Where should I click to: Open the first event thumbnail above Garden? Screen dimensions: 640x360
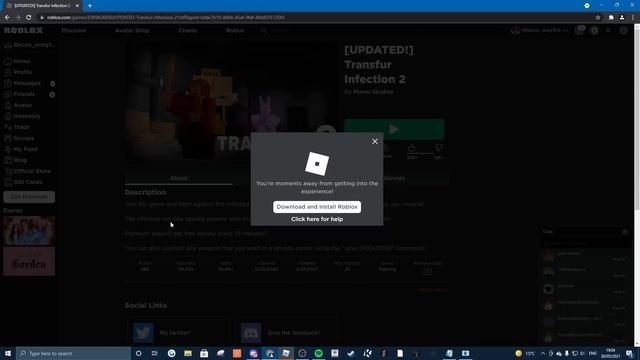coord(29,231)
